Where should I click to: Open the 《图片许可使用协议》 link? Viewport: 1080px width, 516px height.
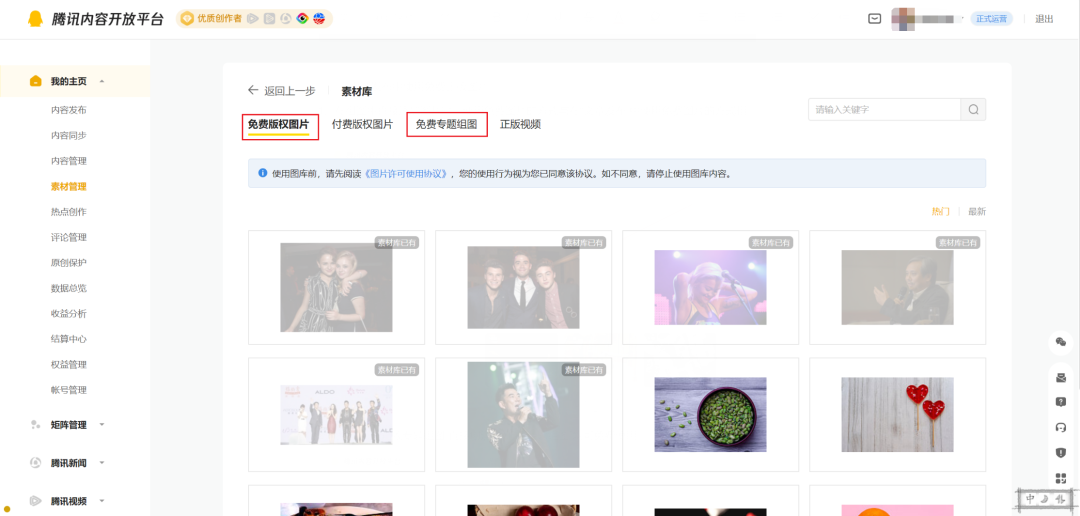point(406,174)
